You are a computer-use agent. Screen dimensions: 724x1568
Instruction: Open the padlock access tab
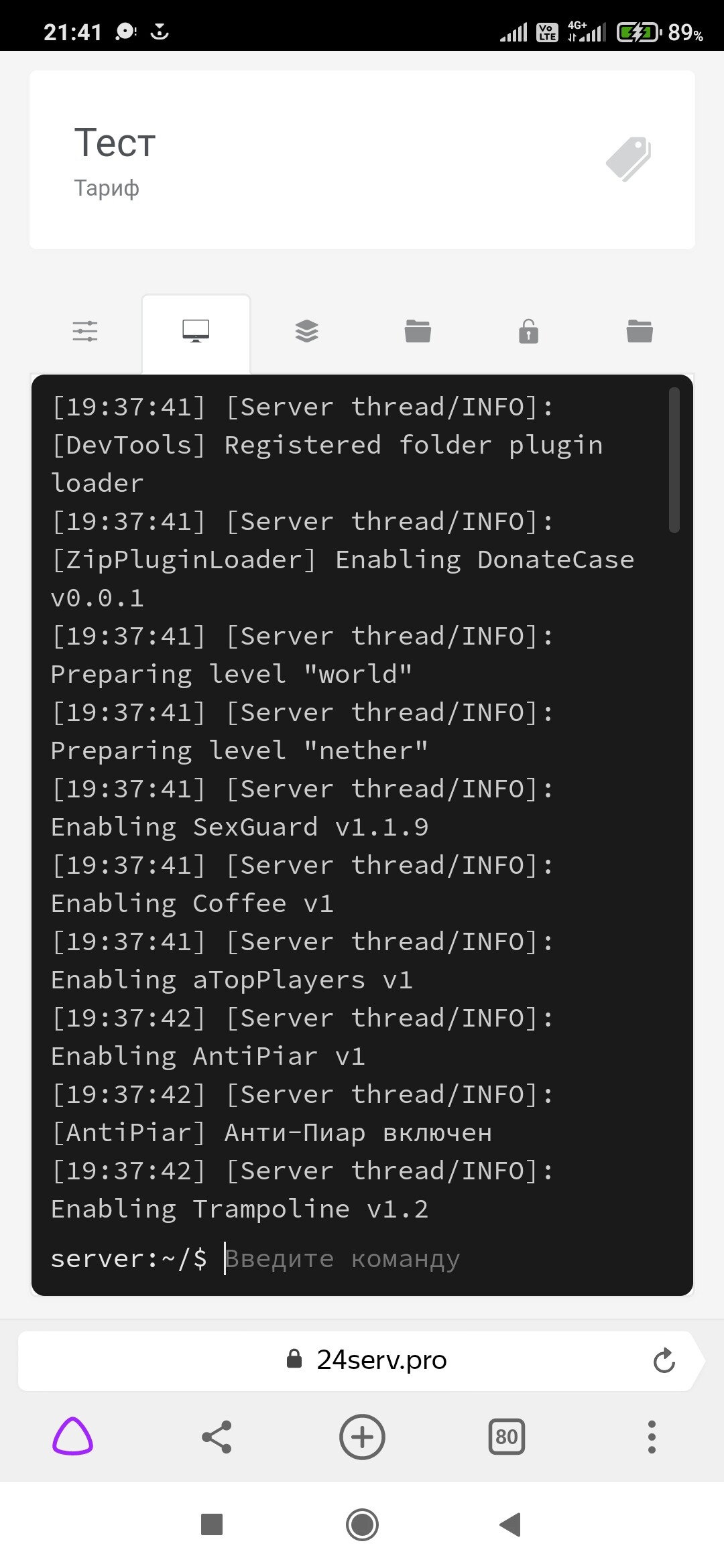(x=528, y=331)
